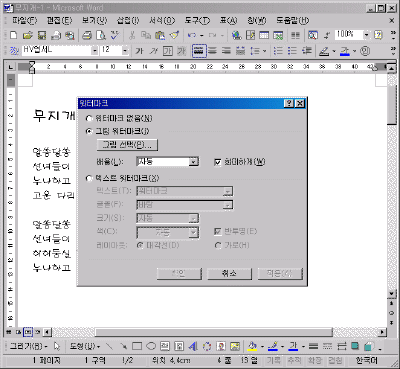The image size is (400, 369).
Task: Open the highlight color dropdown arrow
Action: [x=334, y=51]
